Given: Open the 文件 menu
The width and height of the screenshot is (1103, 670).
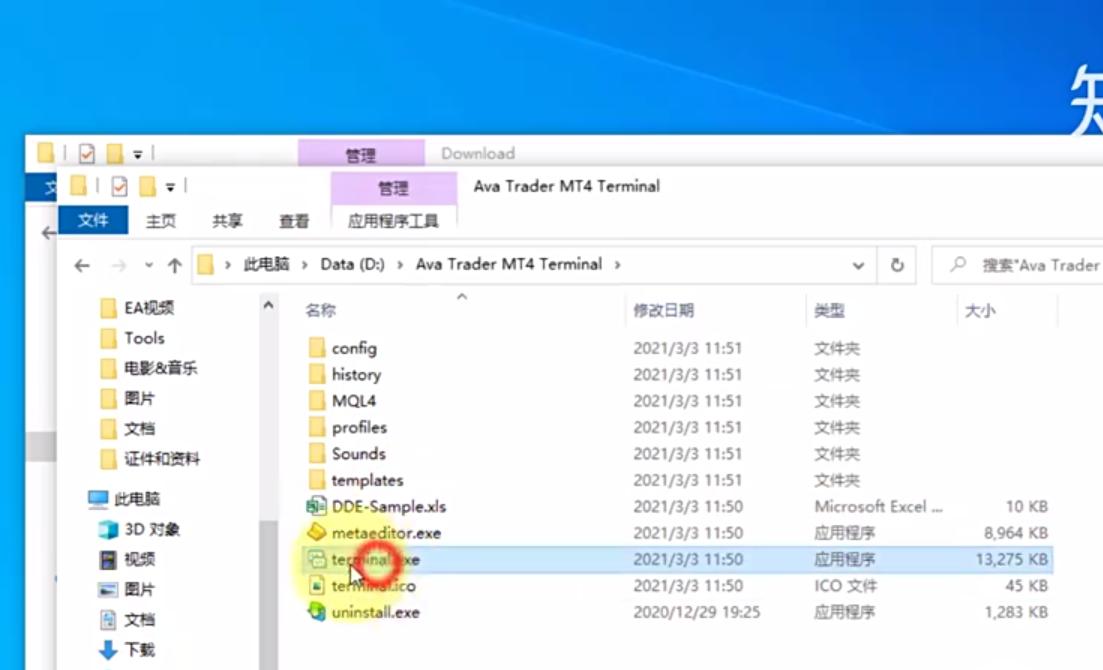Looking at the screenshot, I should pos(93,221).
